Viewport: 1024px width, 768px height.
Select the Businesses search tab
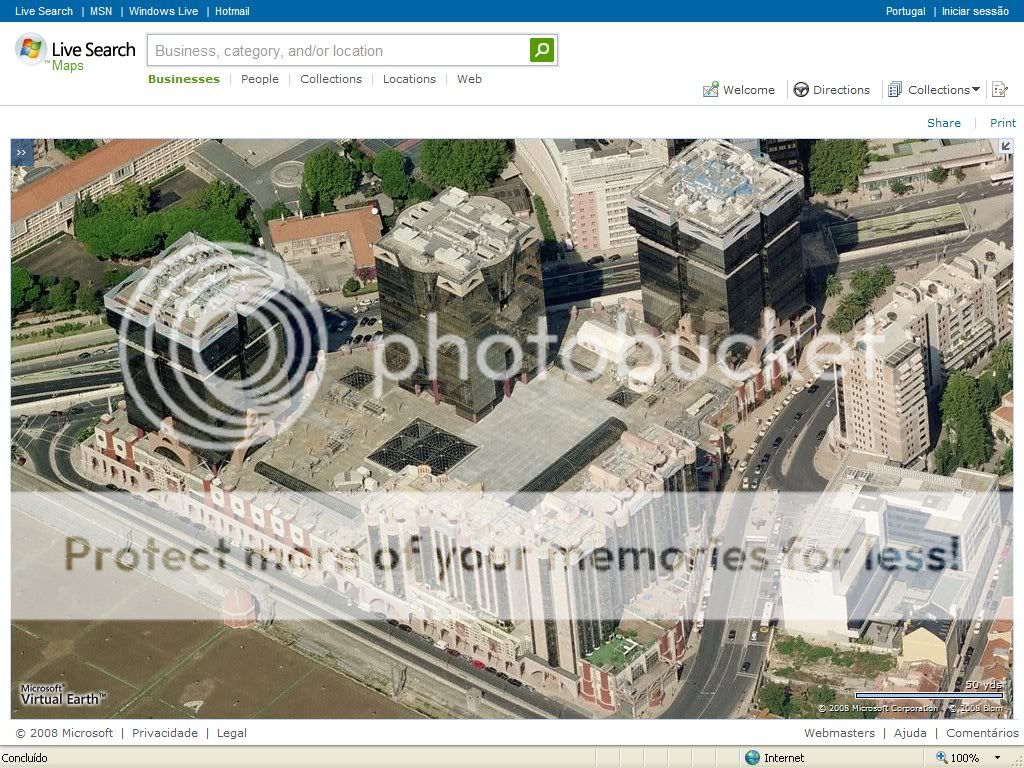[184, 79]
